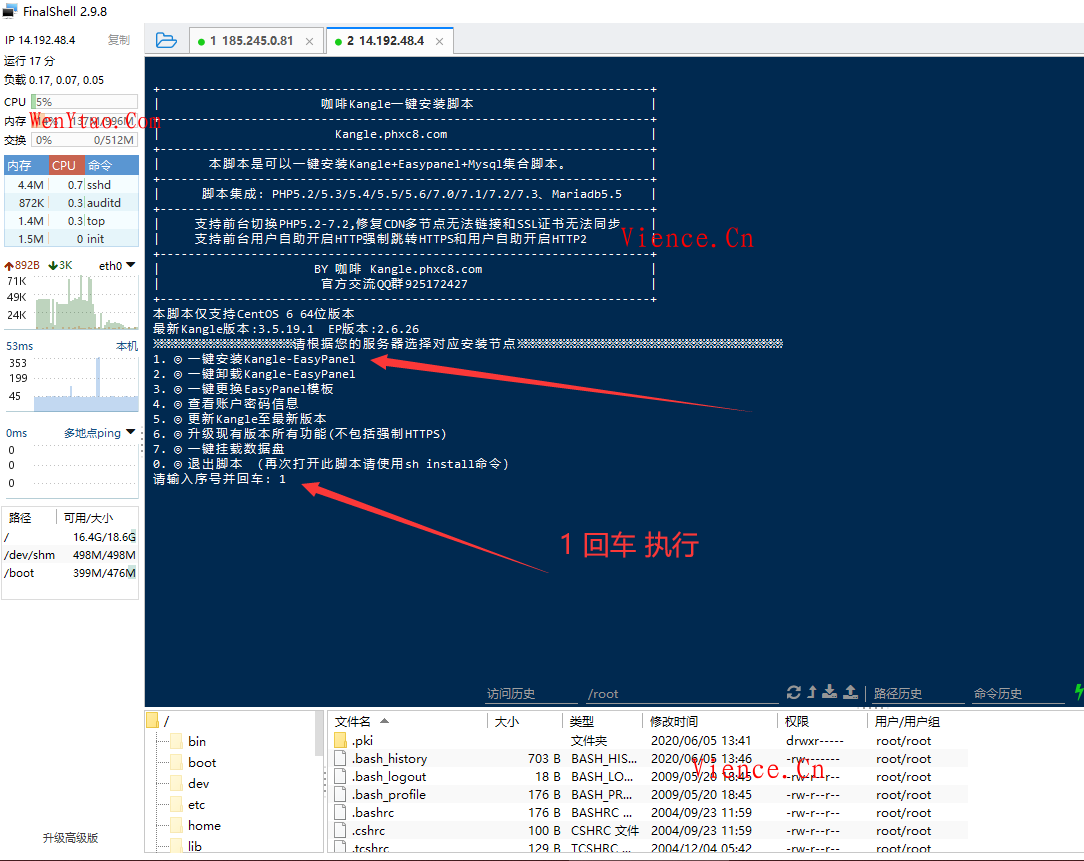Viewport: 1084px width, 861px height.
Task: Sort files by 权限 column header
Action: [x=822, y=721]
